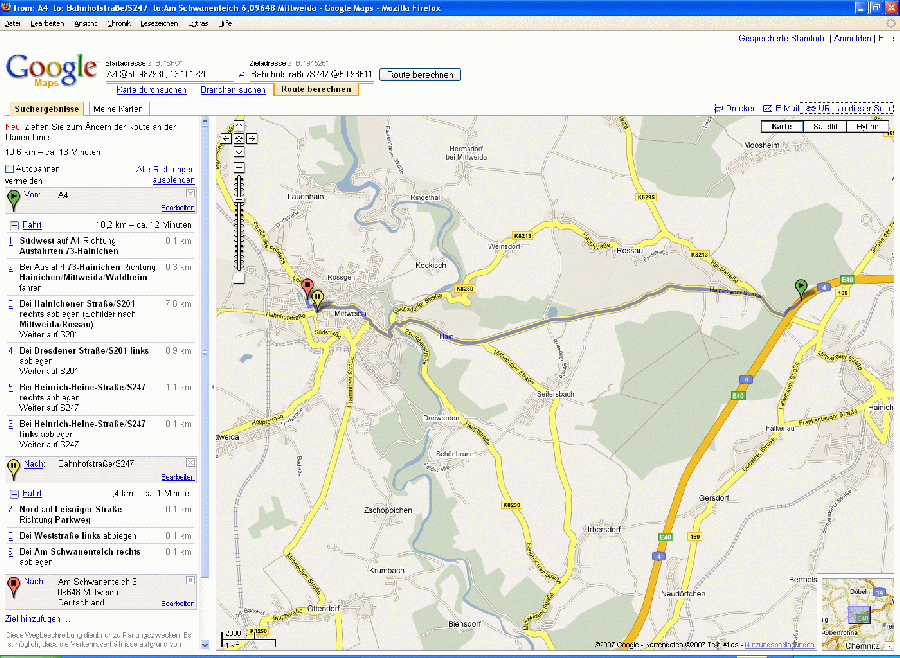Remove the Bahnhofstraße/S247 waypoint with its X
The height and width of the screenshot is (658, 900).
click(x=190, y=462)
